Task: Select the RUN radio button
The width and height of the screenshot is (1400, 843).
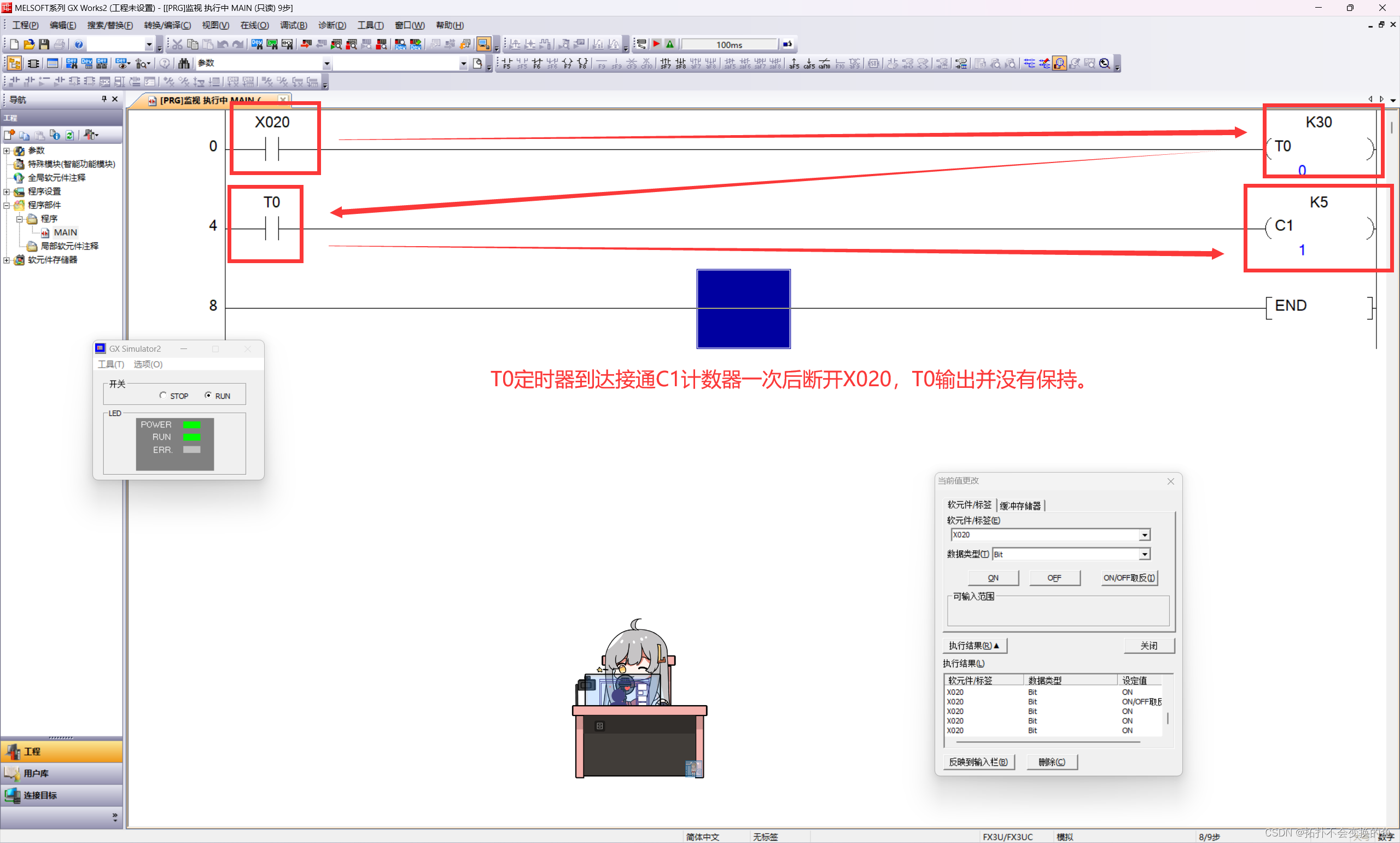Action: (208, 396)
